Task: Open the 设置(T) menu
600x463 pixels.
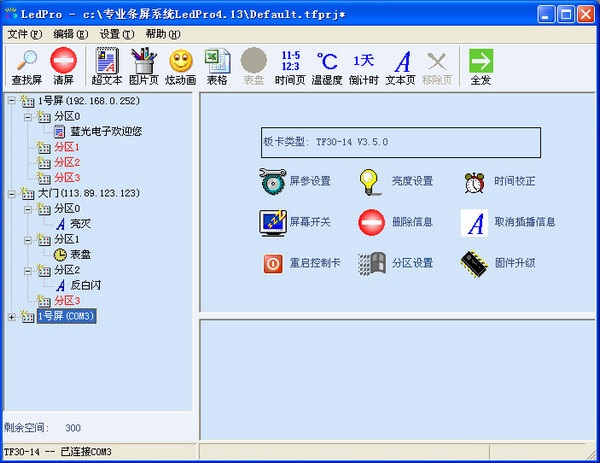Action: (x=117, y=34)
